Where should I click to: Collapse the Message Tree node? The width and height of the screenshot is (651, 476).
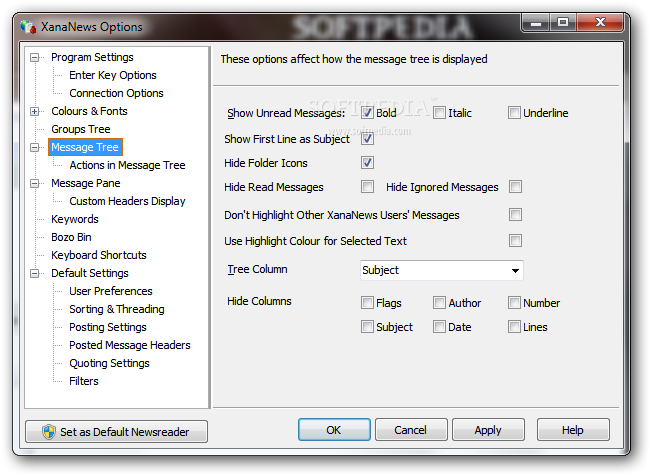(34, 147)
